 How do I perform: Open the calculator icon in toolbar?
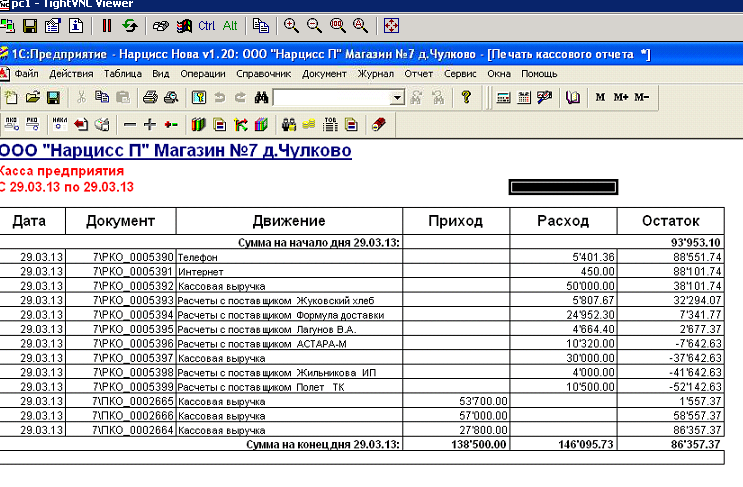point(502,98)
